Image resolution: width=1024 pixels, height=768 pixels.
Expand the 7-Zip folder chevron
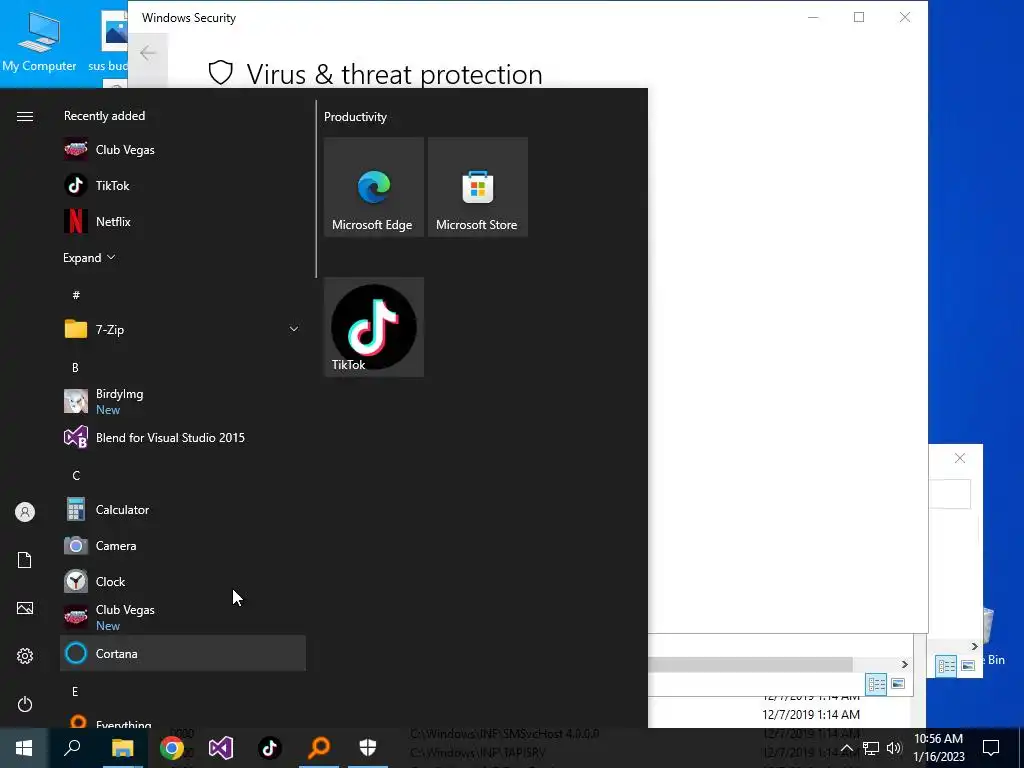pos(294,329)
